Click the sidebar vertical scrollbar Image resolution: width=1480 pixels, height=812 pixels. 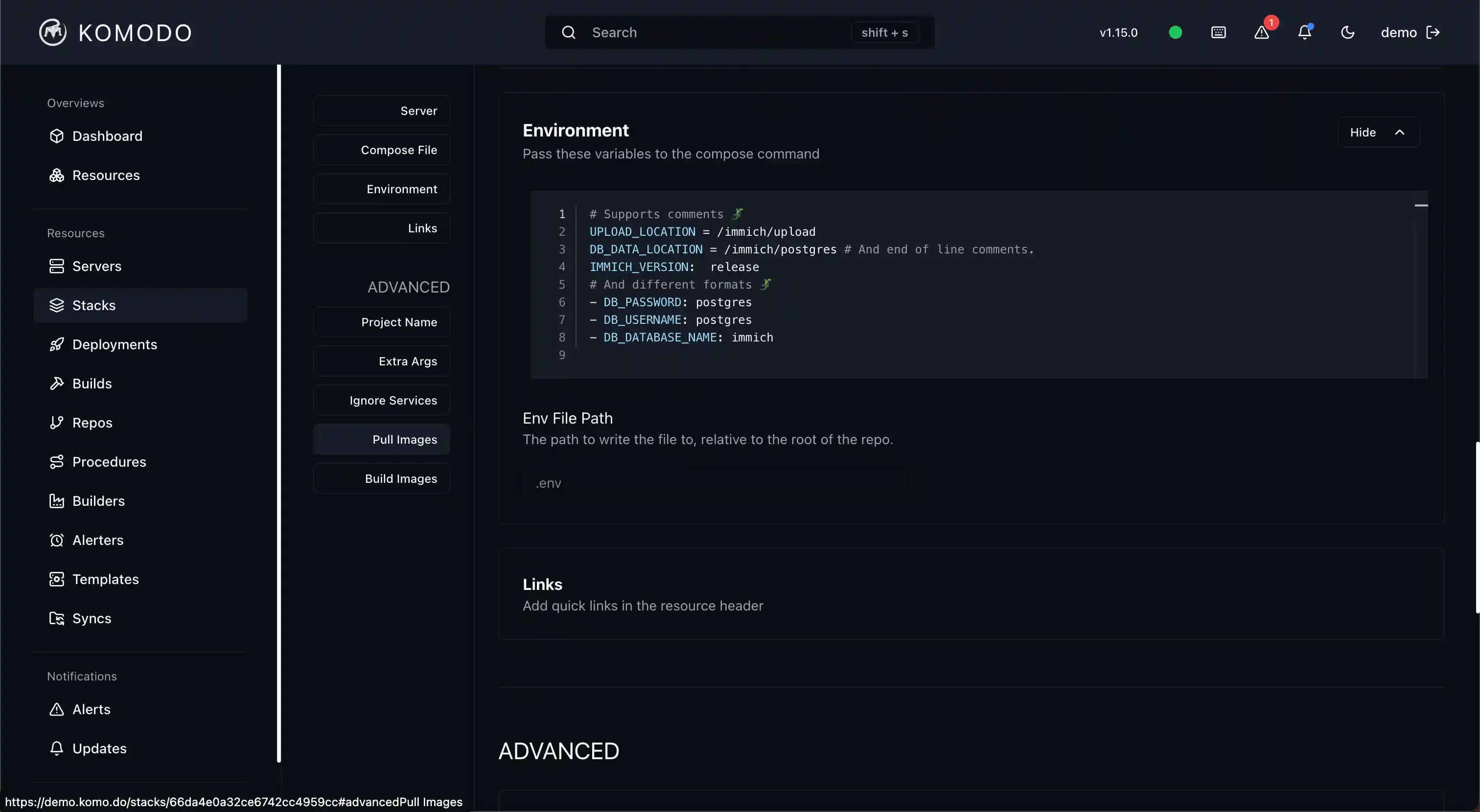(278, 413)
